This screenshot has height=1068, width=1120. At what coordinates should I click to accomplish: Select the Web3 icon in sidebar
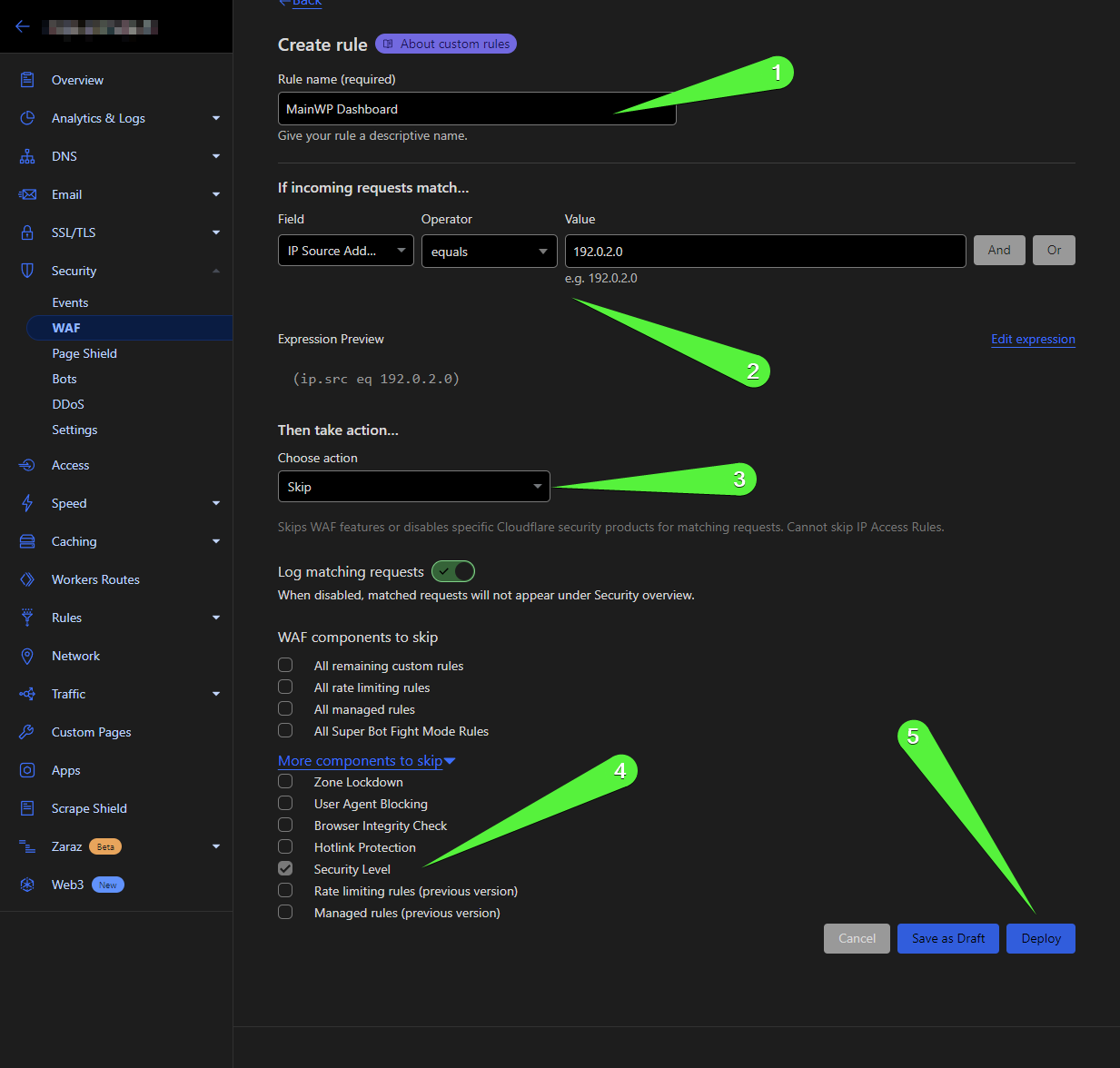pos(25,885)
